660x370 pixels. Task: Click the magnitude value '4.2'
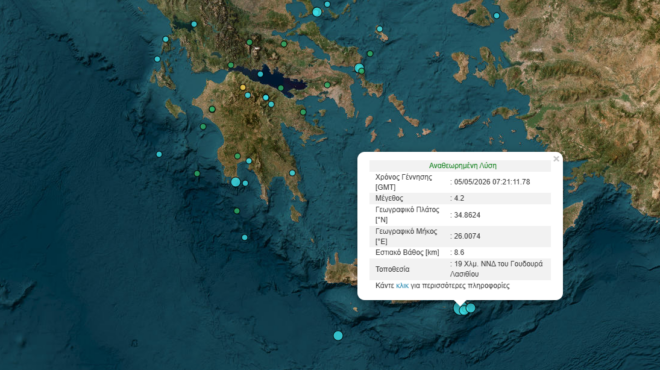459,198
